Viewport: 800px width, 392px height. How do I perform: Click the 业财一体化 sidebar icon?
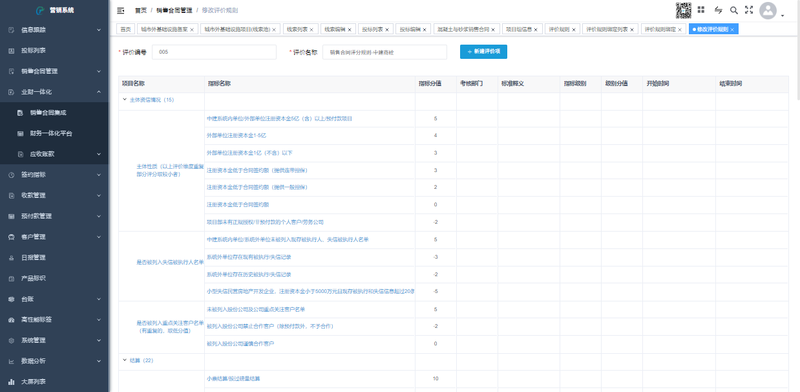coord(11,92)
